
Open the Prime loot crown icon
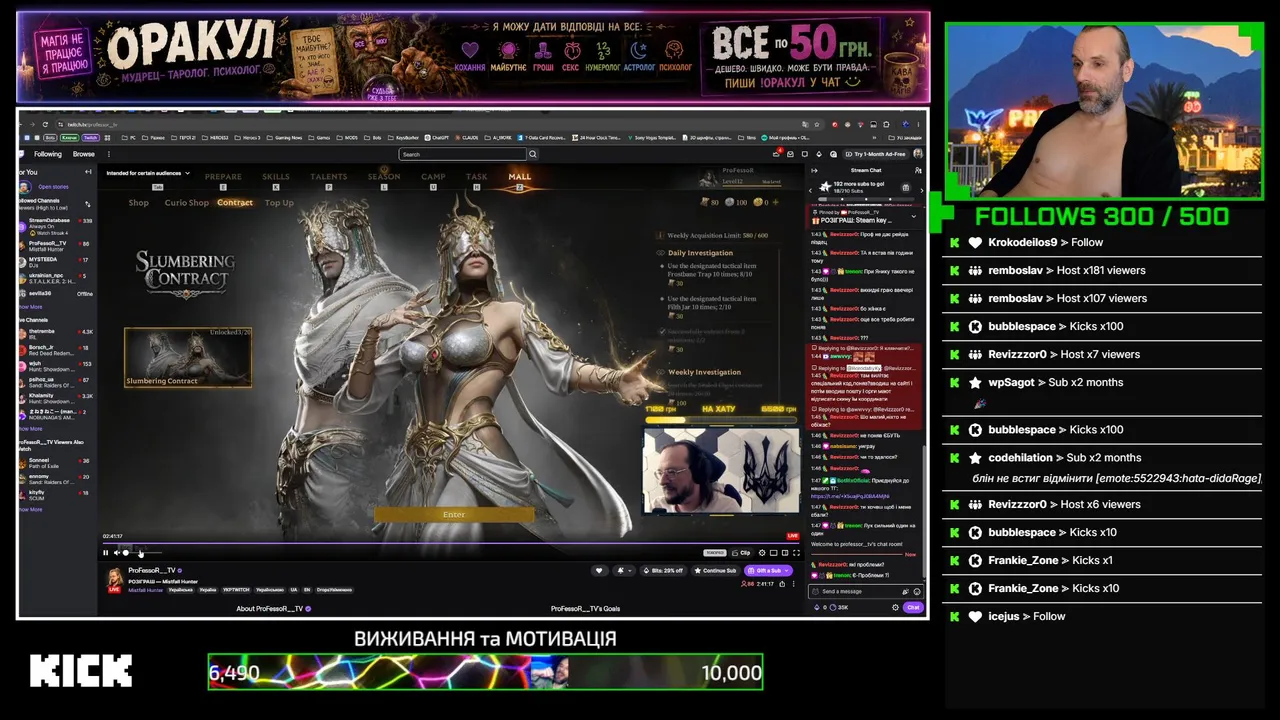[x=777, y=154]
